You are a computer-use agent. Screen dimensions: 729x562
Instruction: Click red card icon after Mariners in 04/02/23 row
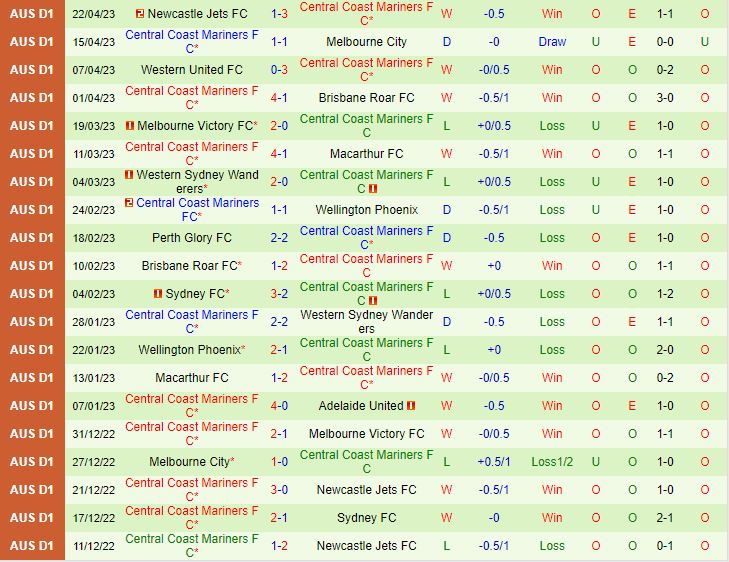coord(373,301)
